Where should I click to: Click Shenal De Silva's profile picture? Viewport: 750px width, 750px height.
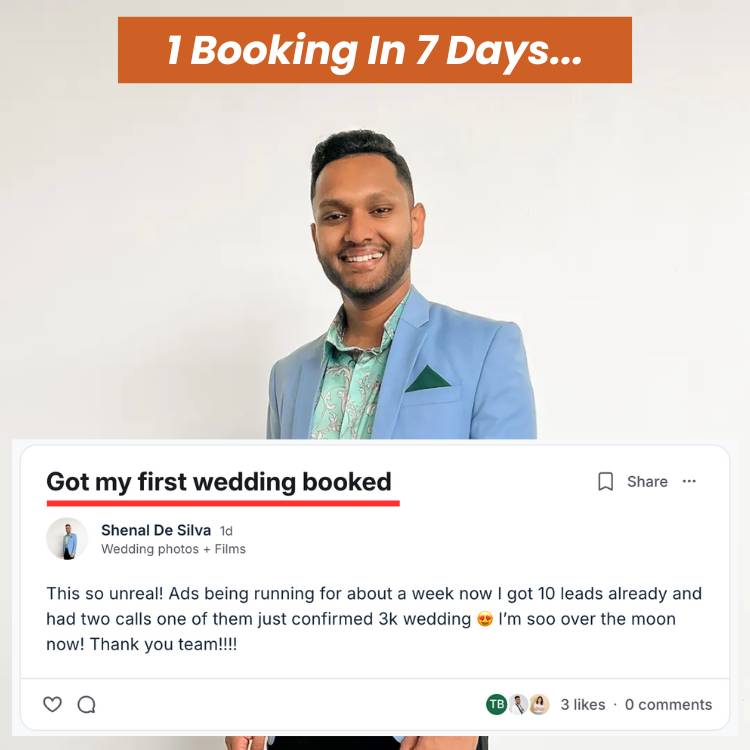[67, 538]
